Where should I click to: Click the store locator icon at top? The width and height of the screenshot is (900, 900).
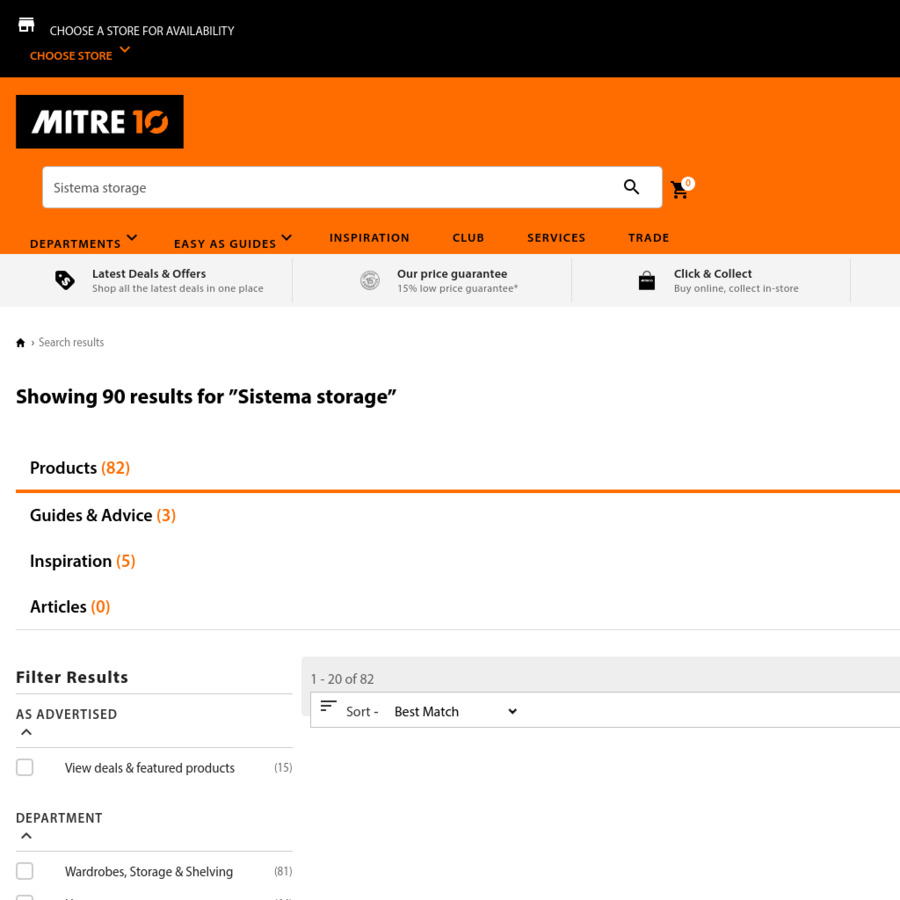pos(26,24)
